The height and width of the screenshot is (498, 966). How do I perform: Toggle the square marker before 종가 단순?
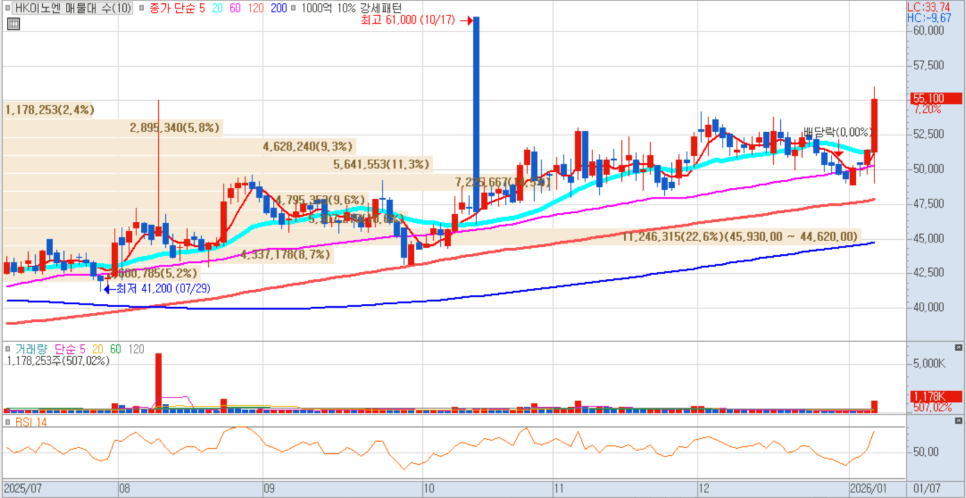click(141, 8)
